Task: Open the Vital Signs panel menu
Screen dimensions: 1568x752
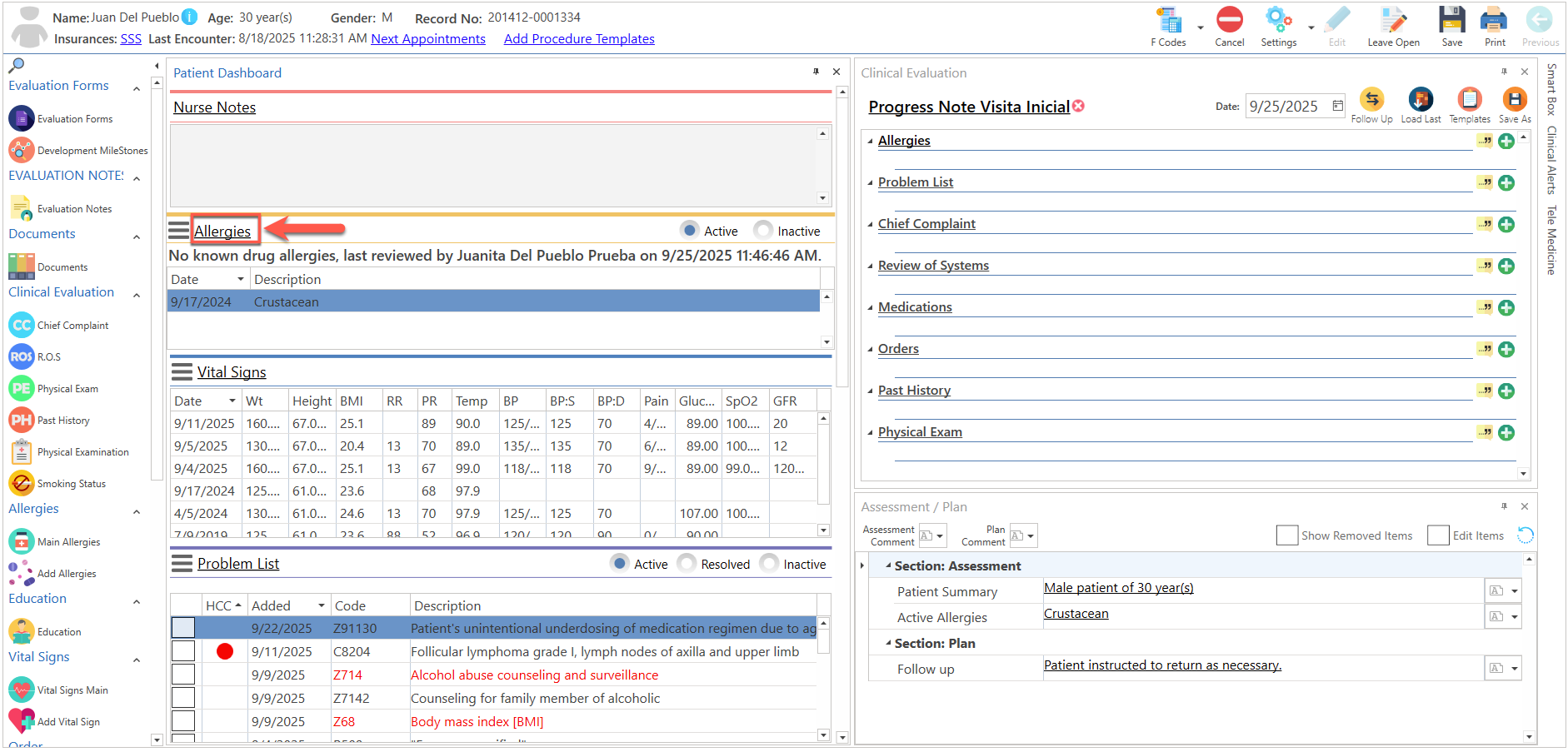Action: (x=182, y=371)
